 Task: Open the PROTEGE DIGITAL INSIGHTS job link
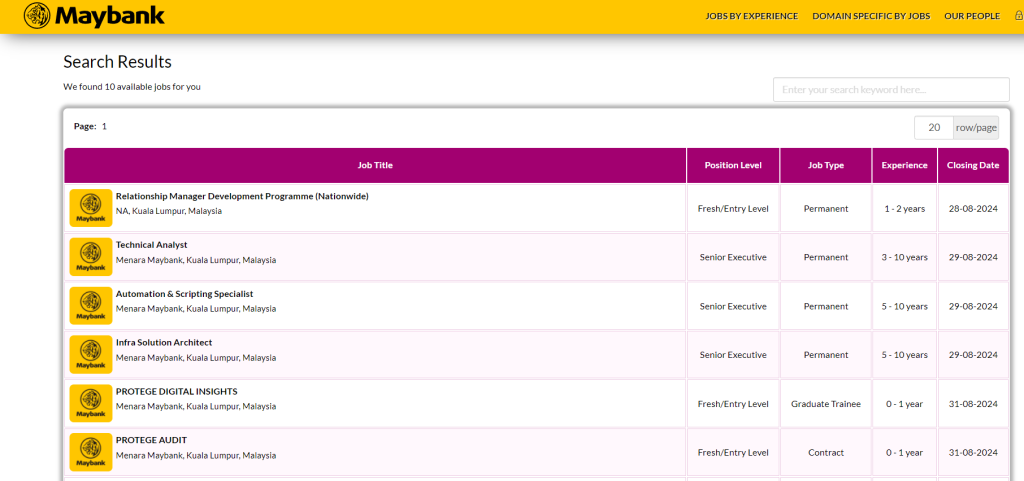point(176,392)
